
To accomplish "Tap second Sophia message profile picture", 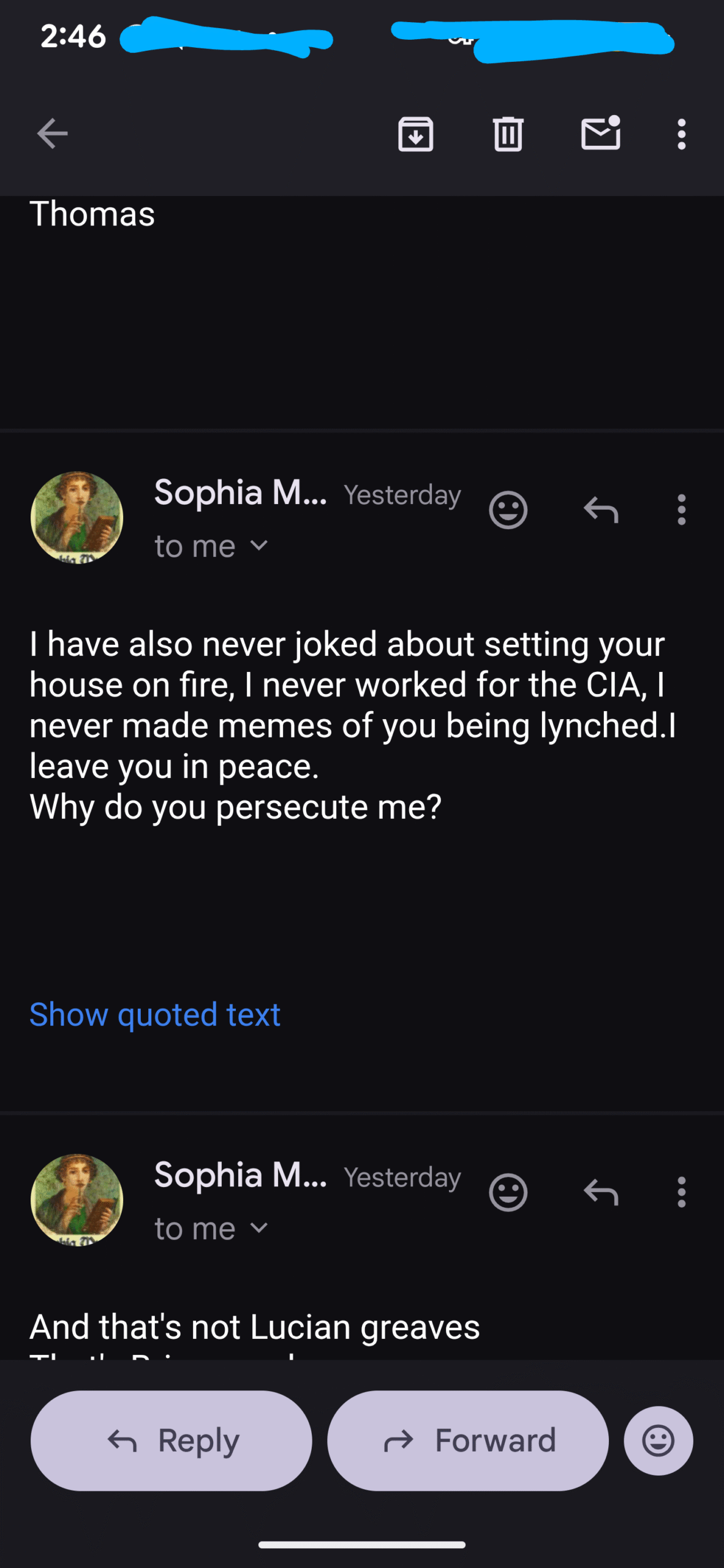I will pos(77,1200).
